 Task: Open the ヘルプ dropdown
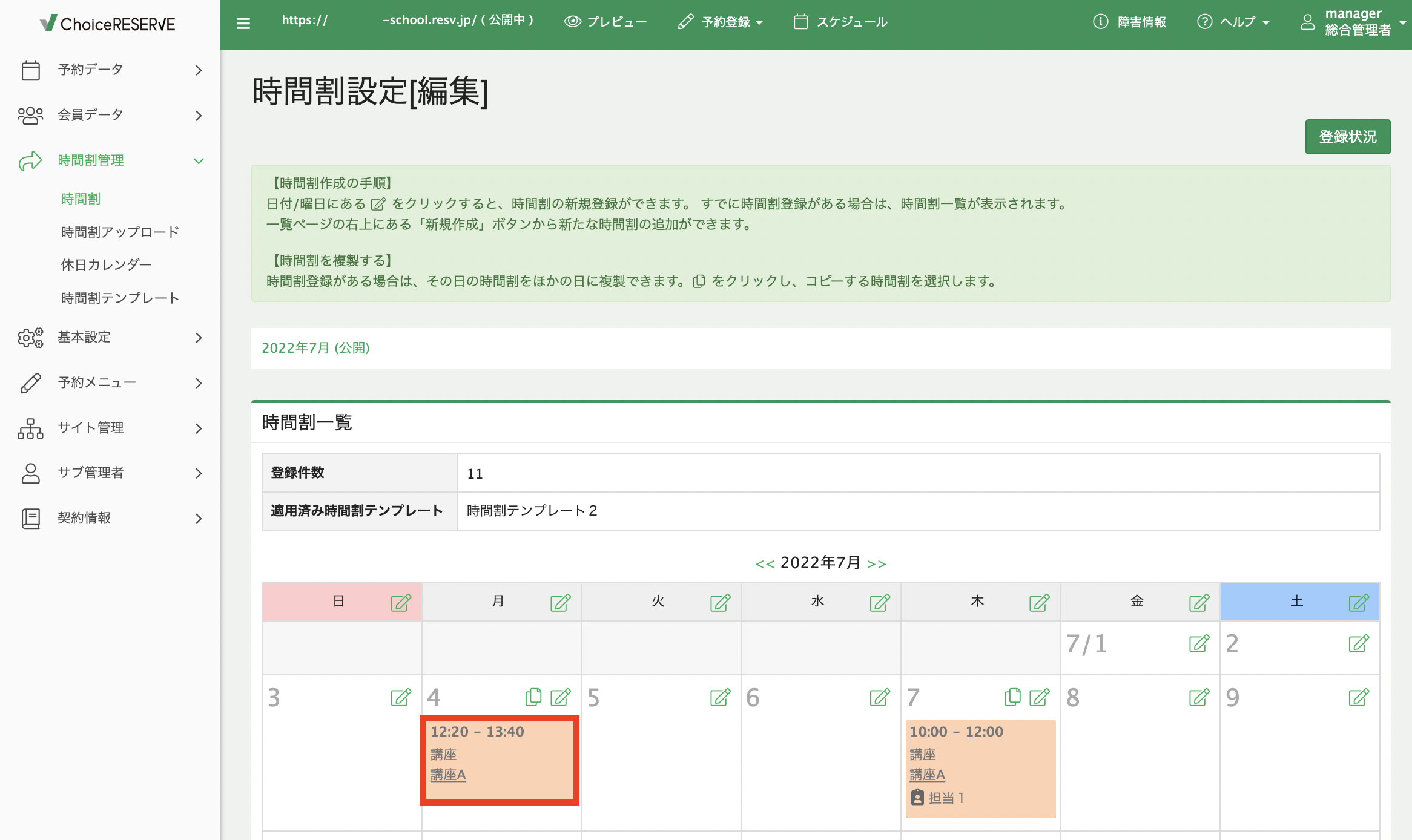click(1233, 22)
